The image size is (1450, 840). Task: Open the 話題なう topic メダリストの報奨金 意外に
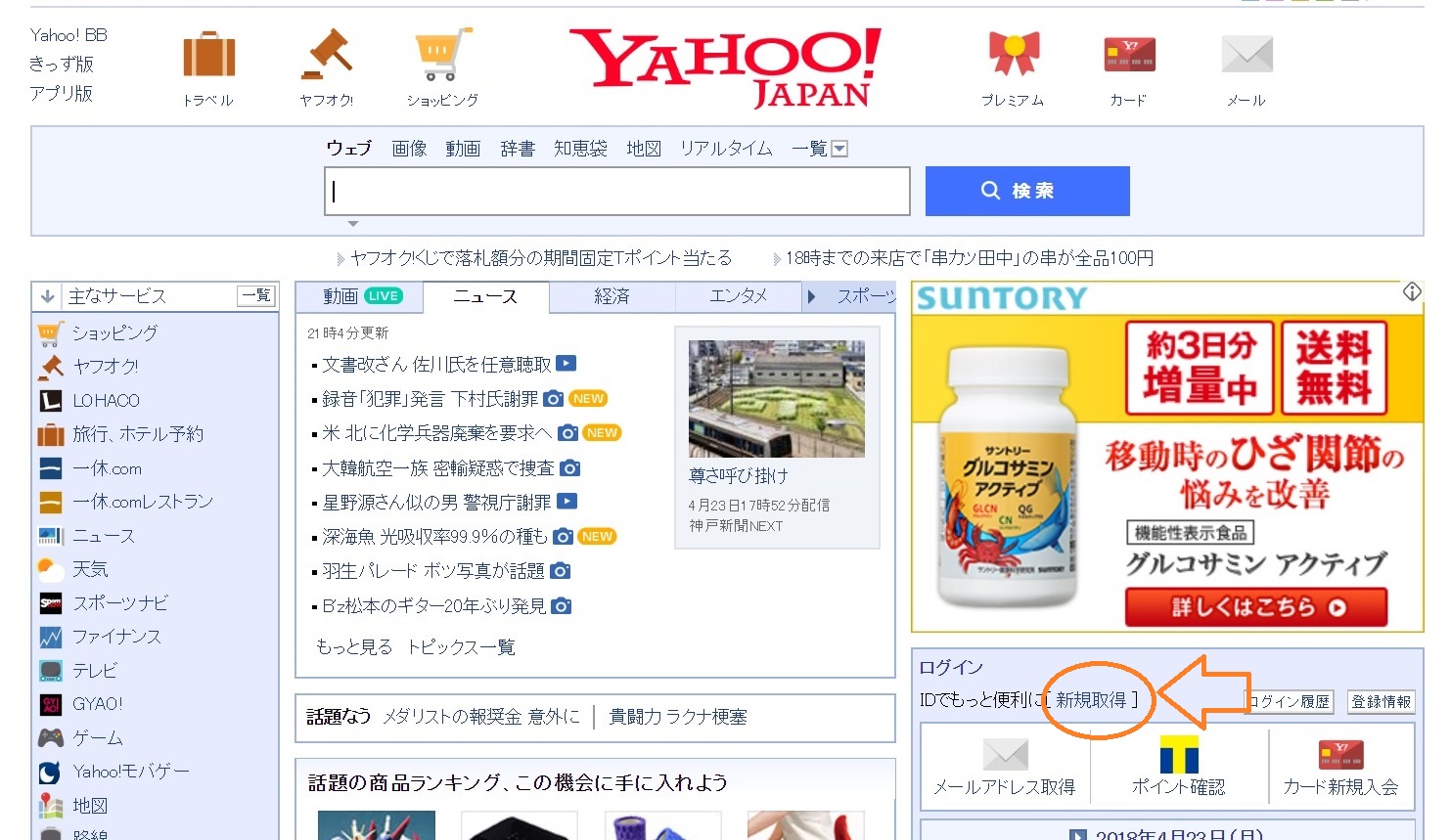(481, 717)
